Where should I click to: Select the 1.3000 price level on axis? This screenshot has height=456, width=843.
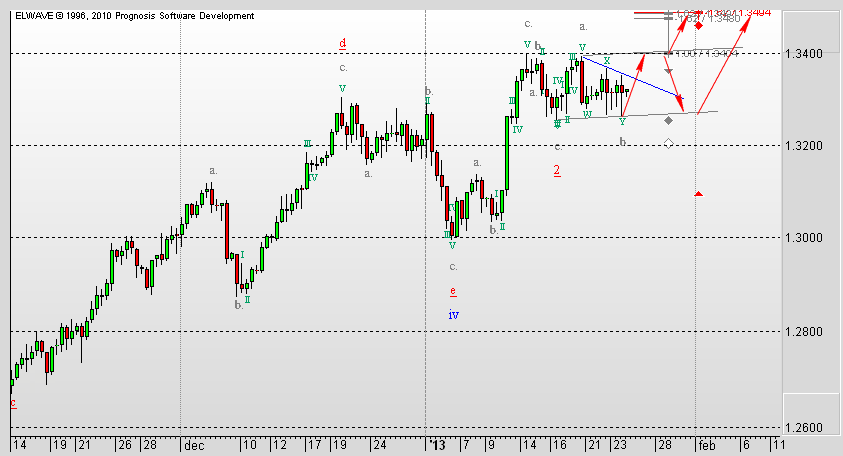[x=808, y=238]
